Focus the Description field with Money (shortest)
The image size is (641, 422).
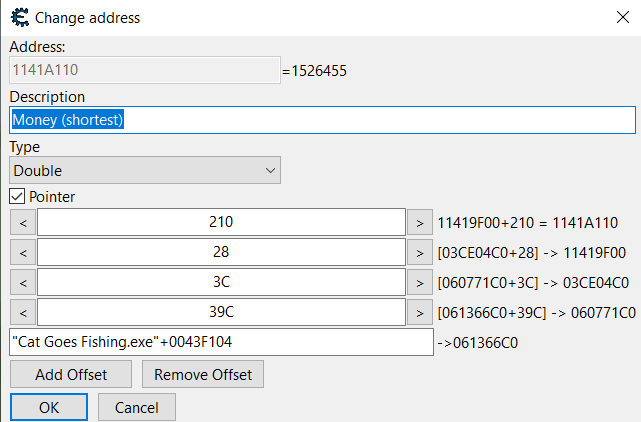point(322,120)
